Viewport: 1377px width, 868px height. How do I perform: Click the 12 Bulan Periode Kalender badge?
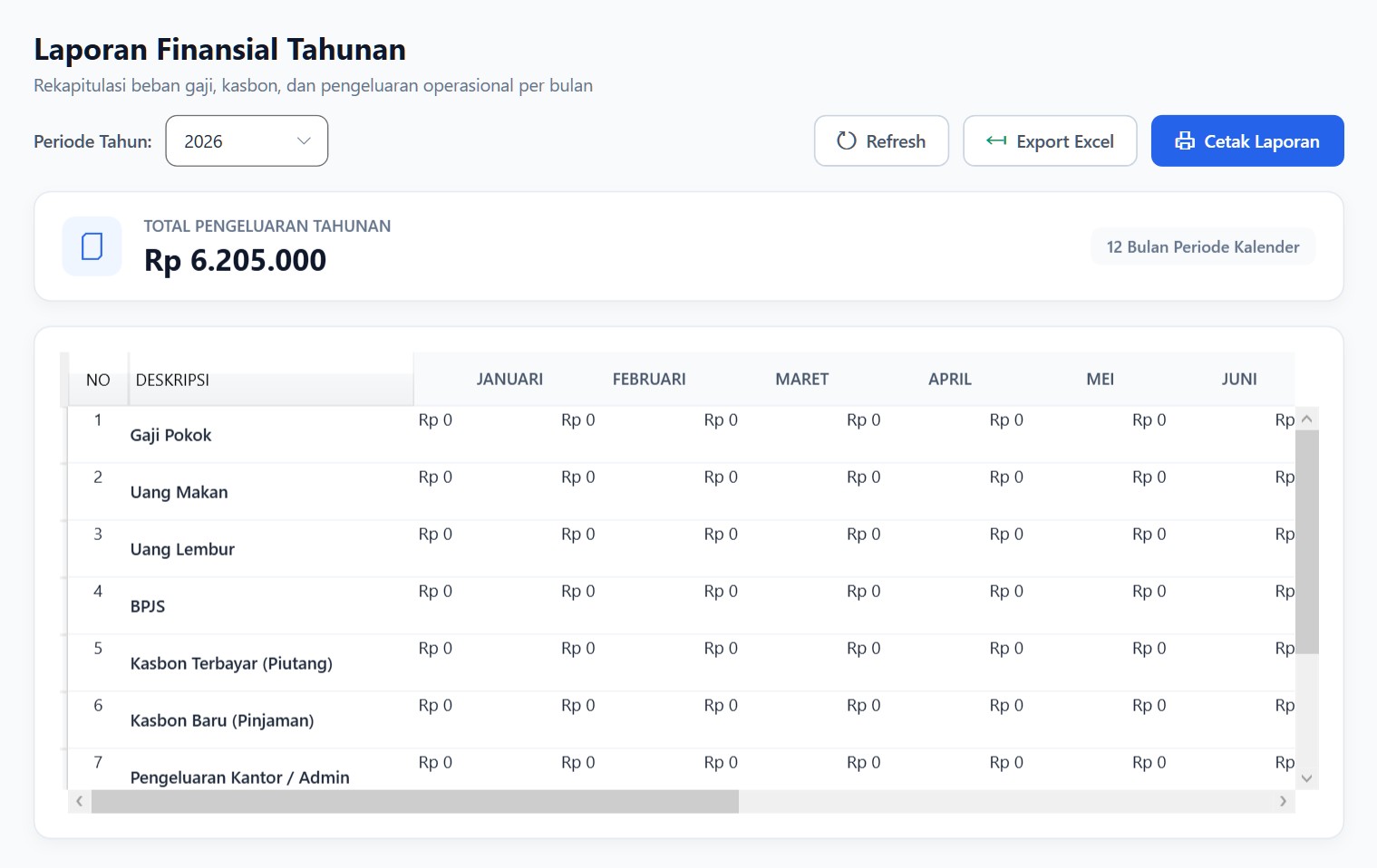[x=1203, y=246]
